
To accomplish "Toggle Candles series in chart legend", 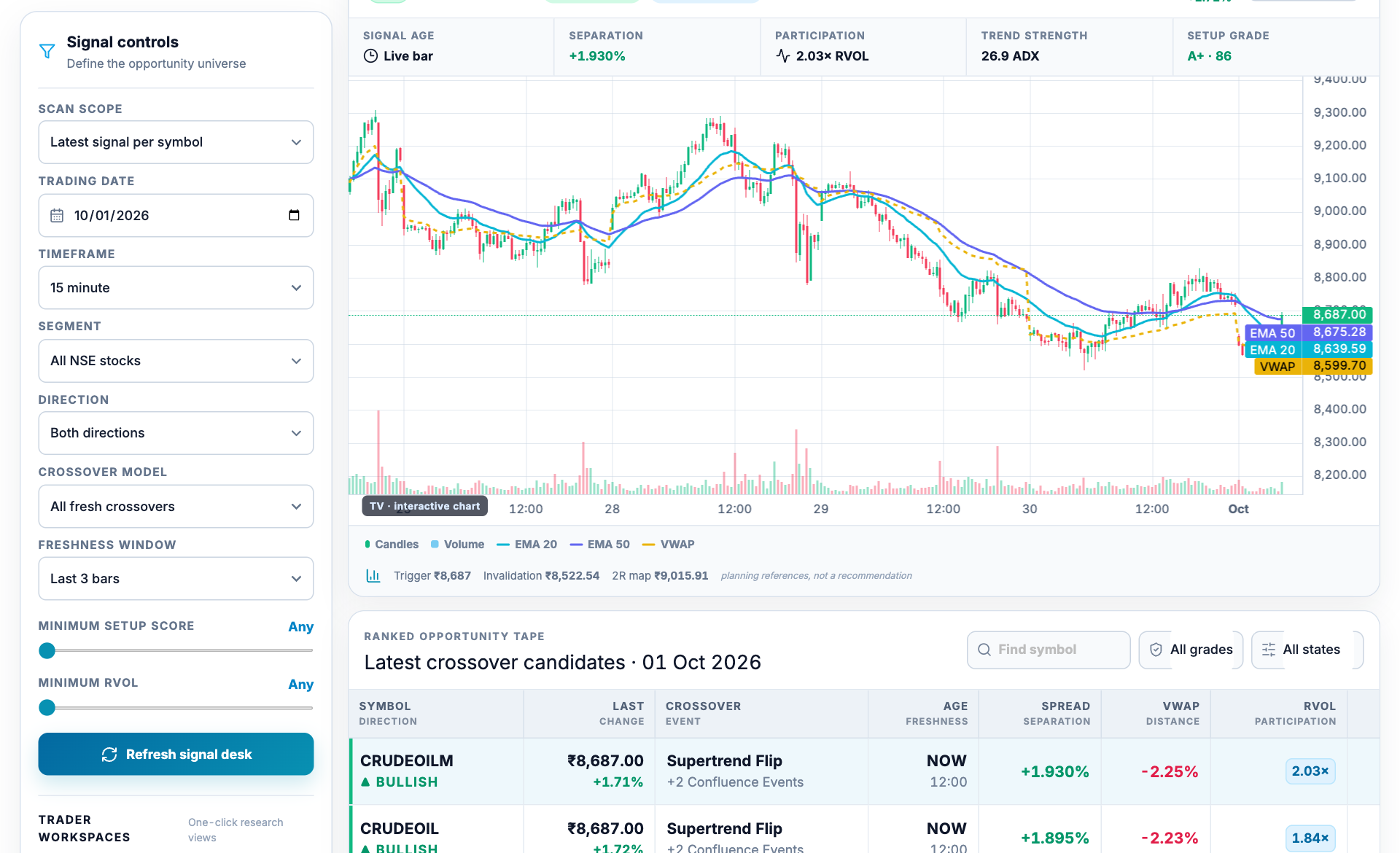I will 392,545.
